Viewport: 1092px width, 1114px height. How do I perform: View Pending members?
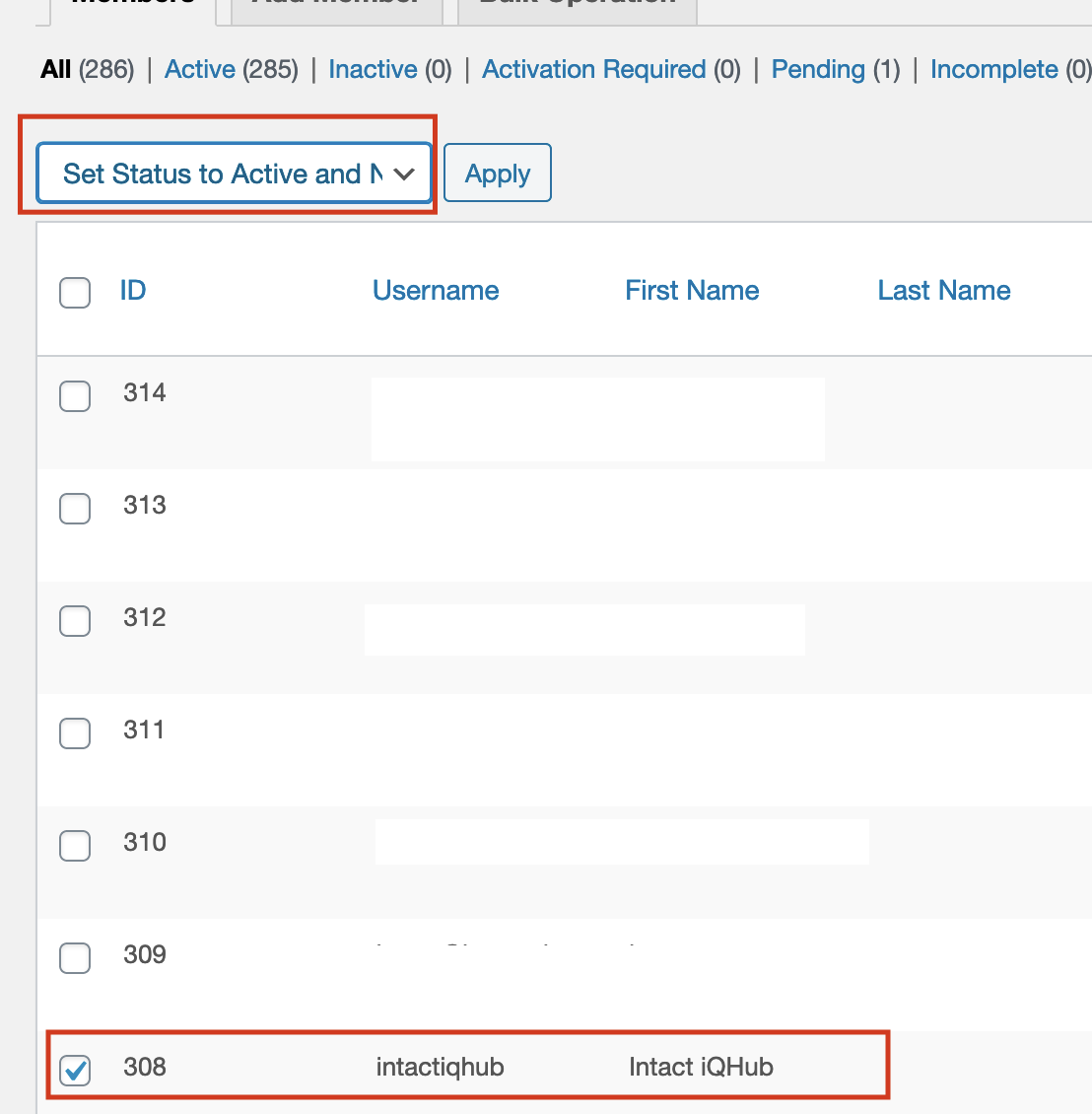818,69
